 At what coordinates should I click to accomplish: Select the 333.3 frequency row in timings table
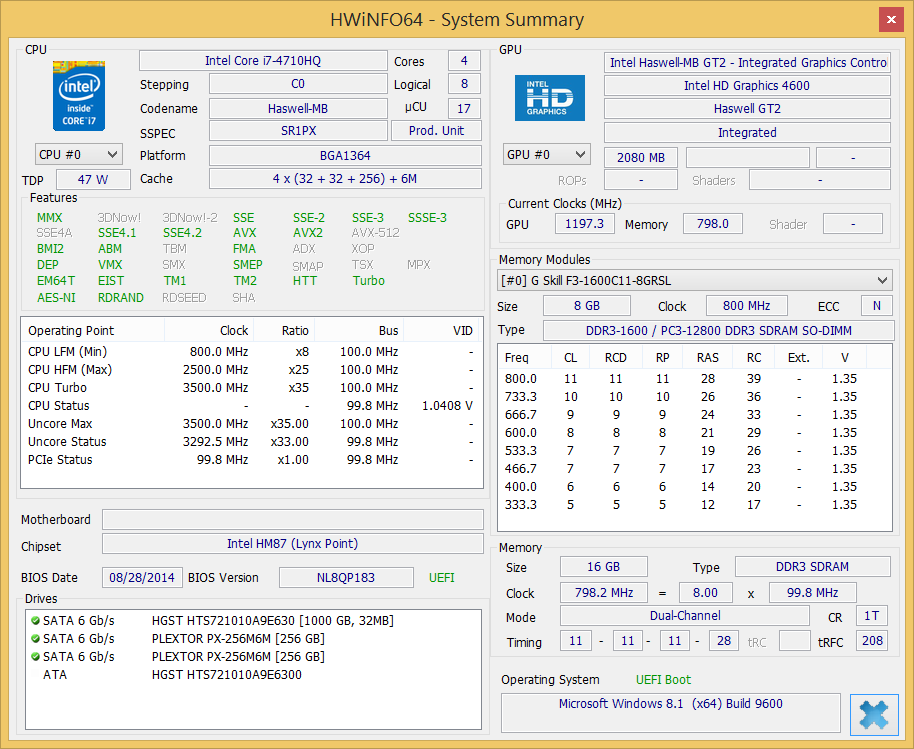[x=694, y=505]
